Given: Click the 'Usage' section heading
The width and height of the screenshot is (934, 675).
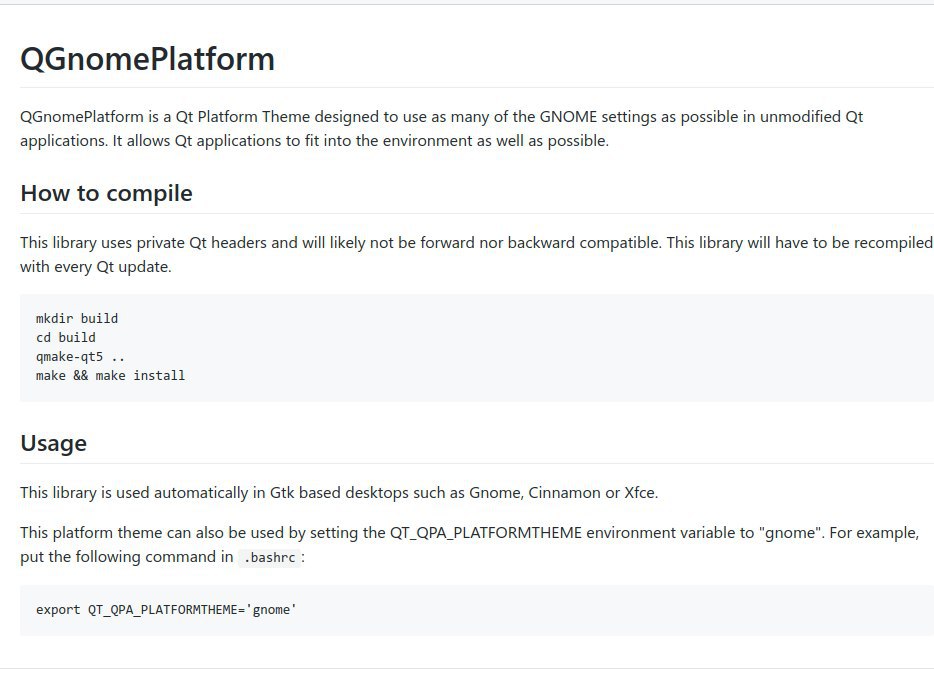Looking at the screenshot, I should 54,443.
